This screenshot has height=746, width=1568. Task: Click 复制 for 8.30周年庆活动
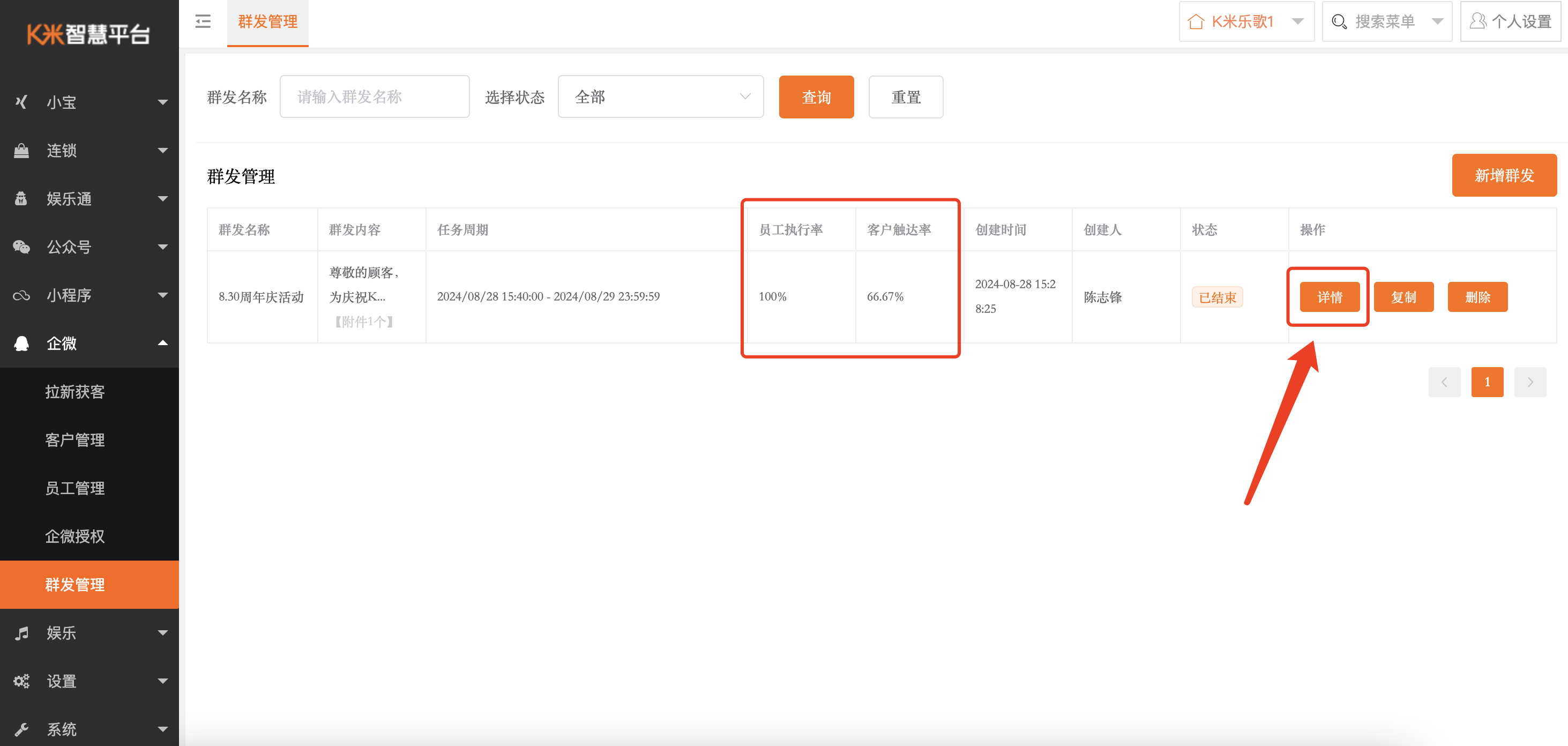coord(1403,297)
